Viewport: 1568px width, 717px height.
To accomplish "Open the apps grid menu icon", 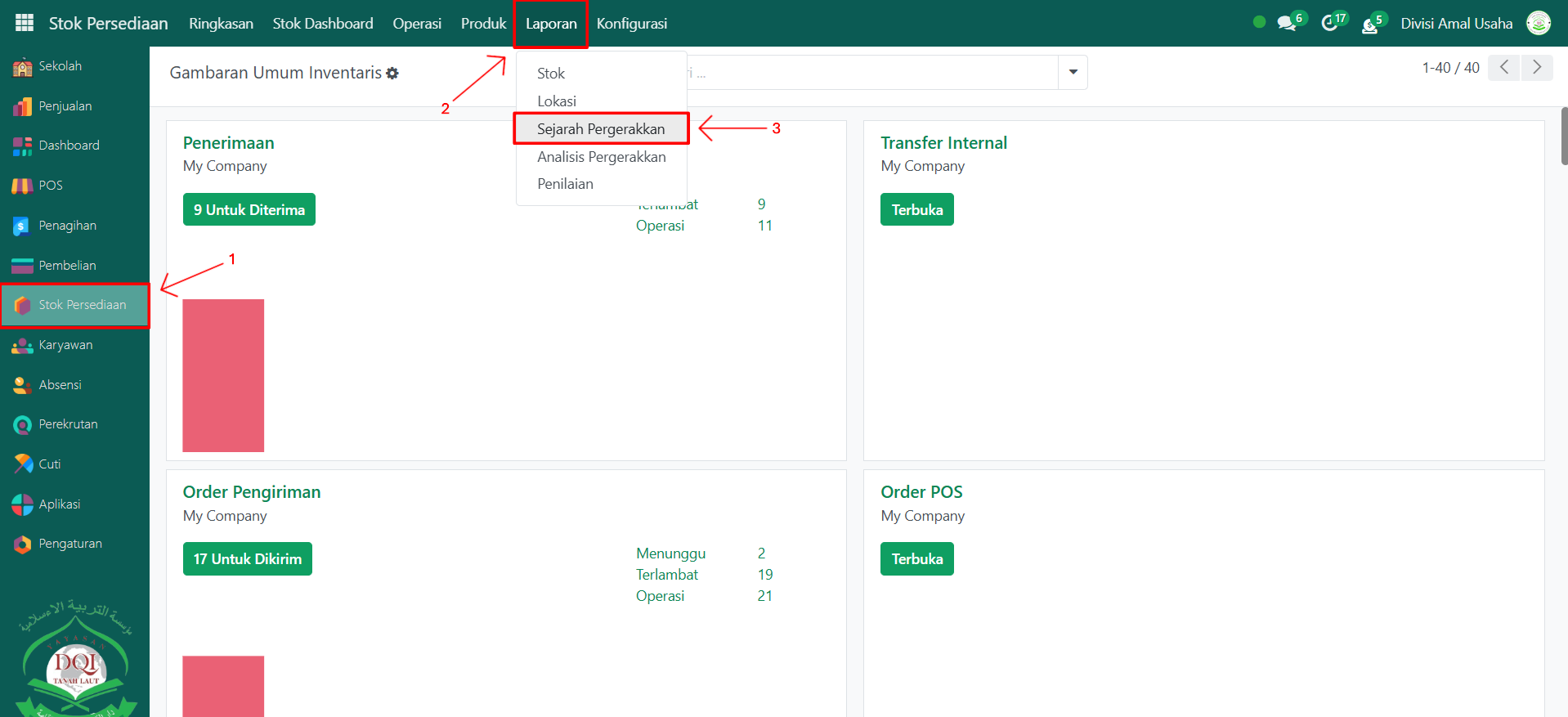I will [x=25, y=23].
